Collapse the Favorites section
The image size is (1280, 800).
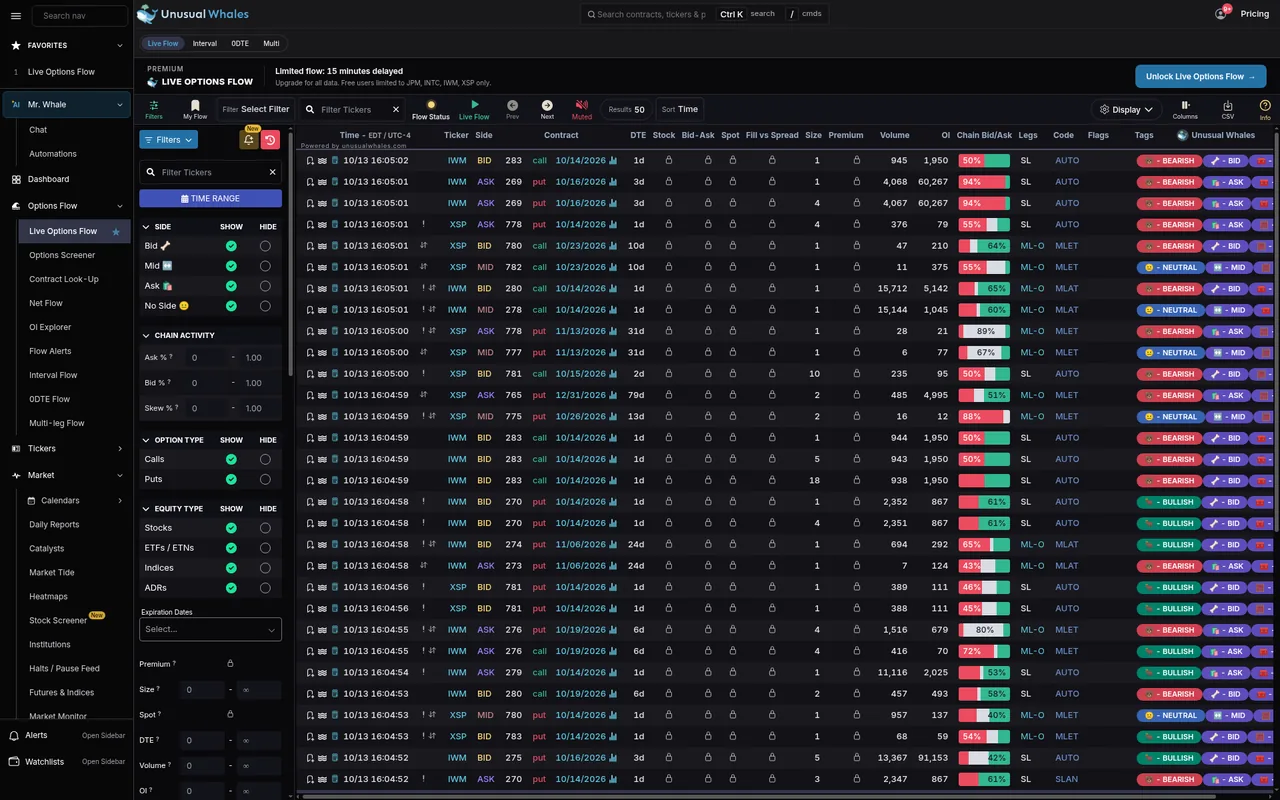point(120,45)
